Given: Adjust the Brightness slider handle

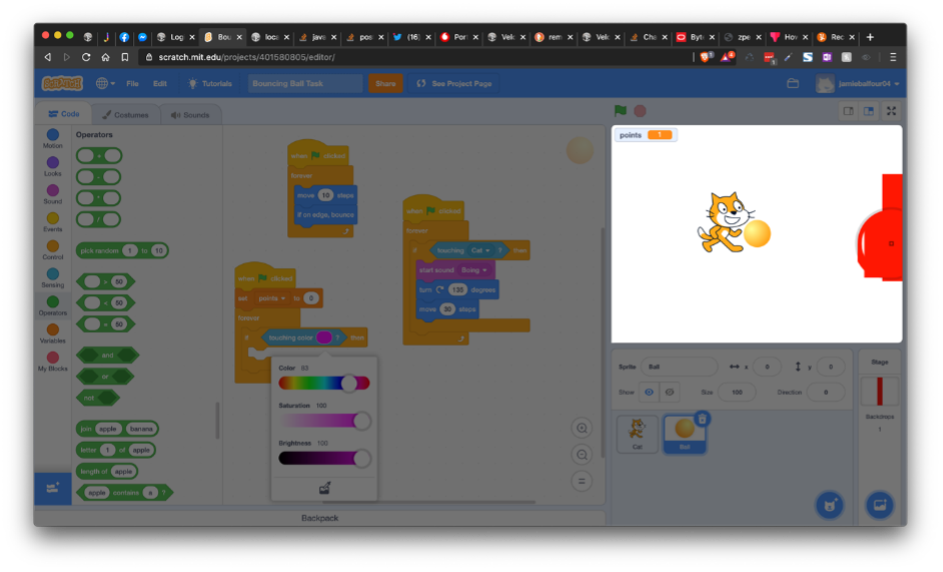Looking at the screenshot, I should pos(361,459).
